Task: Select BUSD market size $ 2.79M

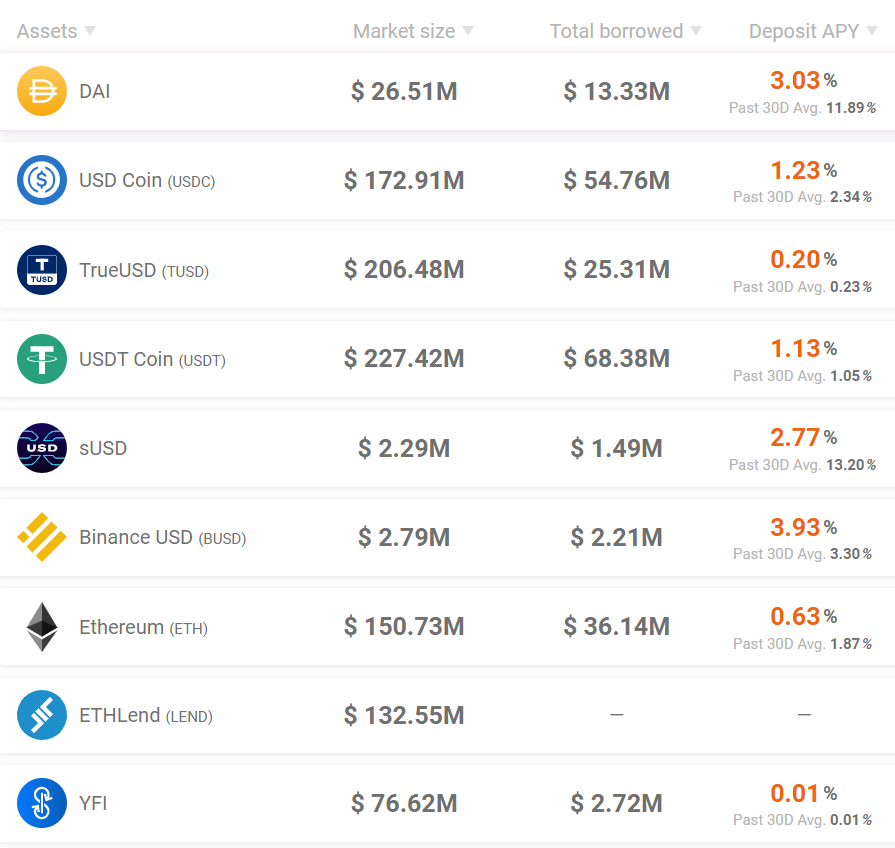Action: 404,537
